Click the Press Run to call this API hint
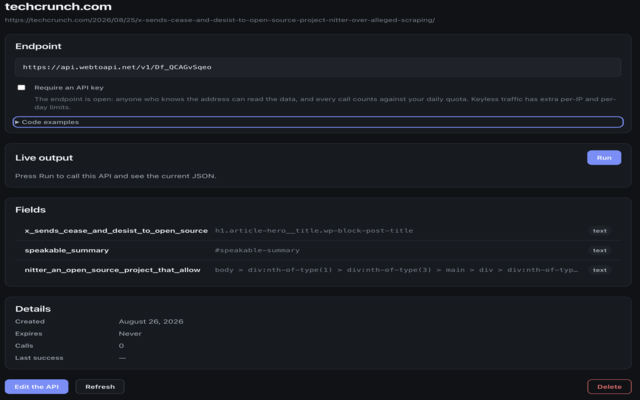 coord(116,176)
